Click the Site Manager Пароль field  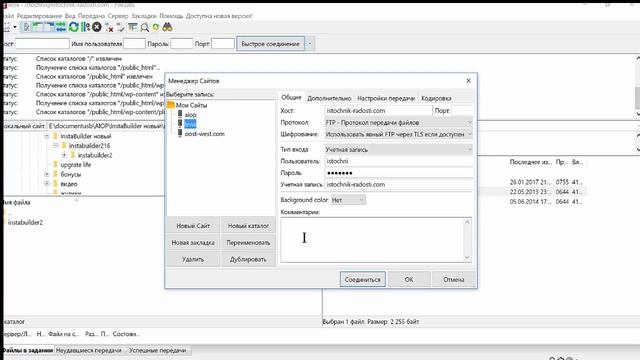point(398,173)
